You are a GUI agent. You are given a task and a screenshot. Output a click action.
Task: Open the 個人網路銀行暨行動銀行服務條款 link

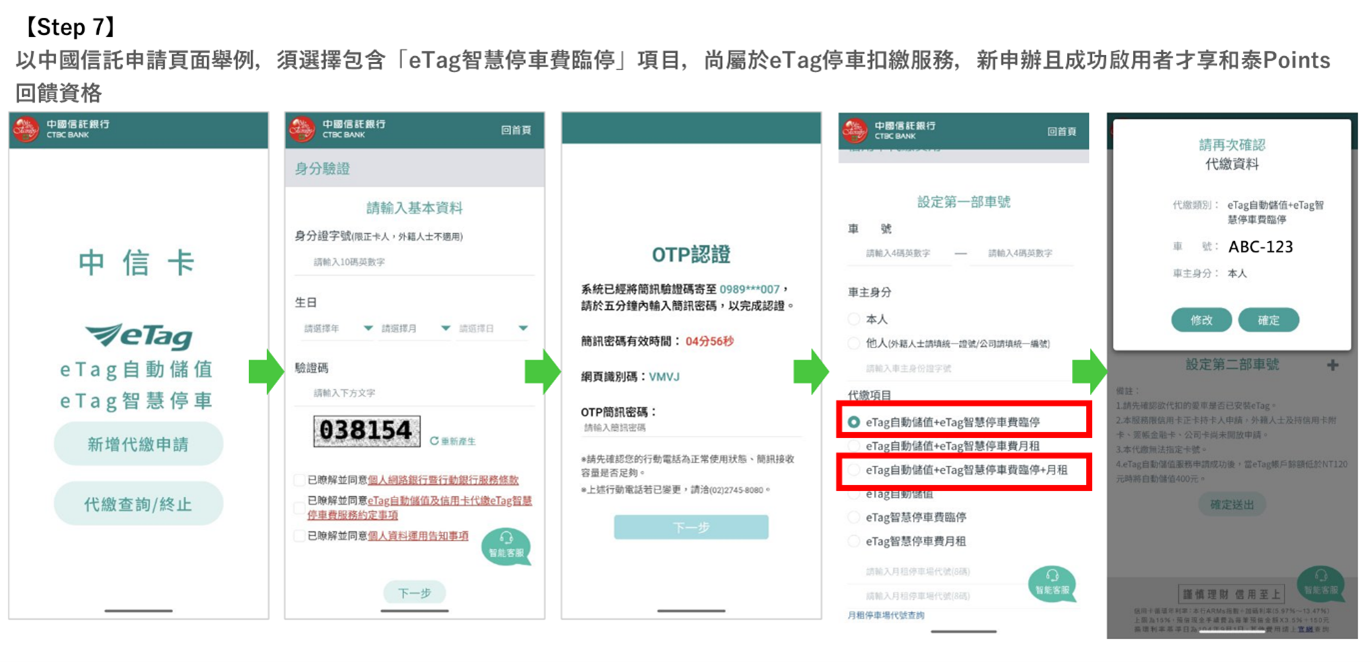click(x=443, y=480)
